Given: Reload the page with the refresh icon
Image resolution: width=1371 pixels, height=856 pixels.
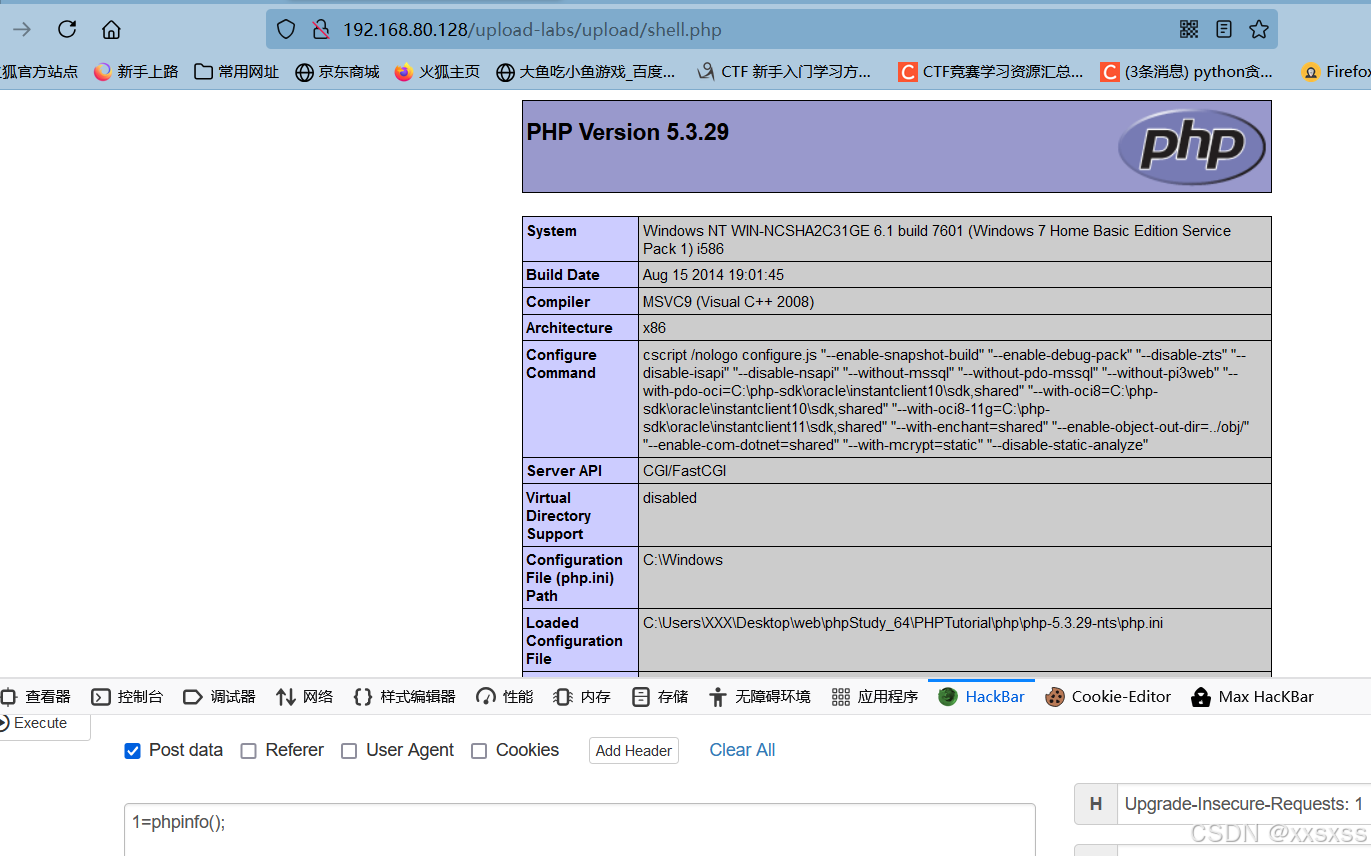Looking at the screenshot, I should tap(67, 29).
